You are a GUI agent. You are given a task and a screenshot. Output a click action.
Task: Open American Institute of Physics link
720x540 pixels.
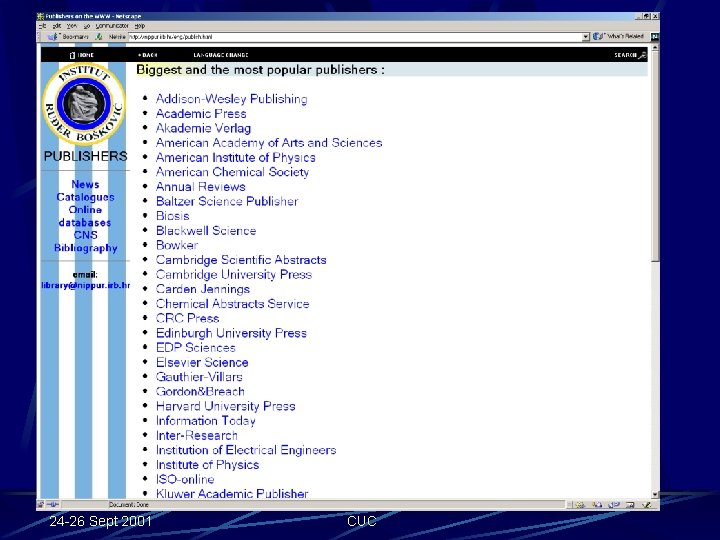point(236,158)
